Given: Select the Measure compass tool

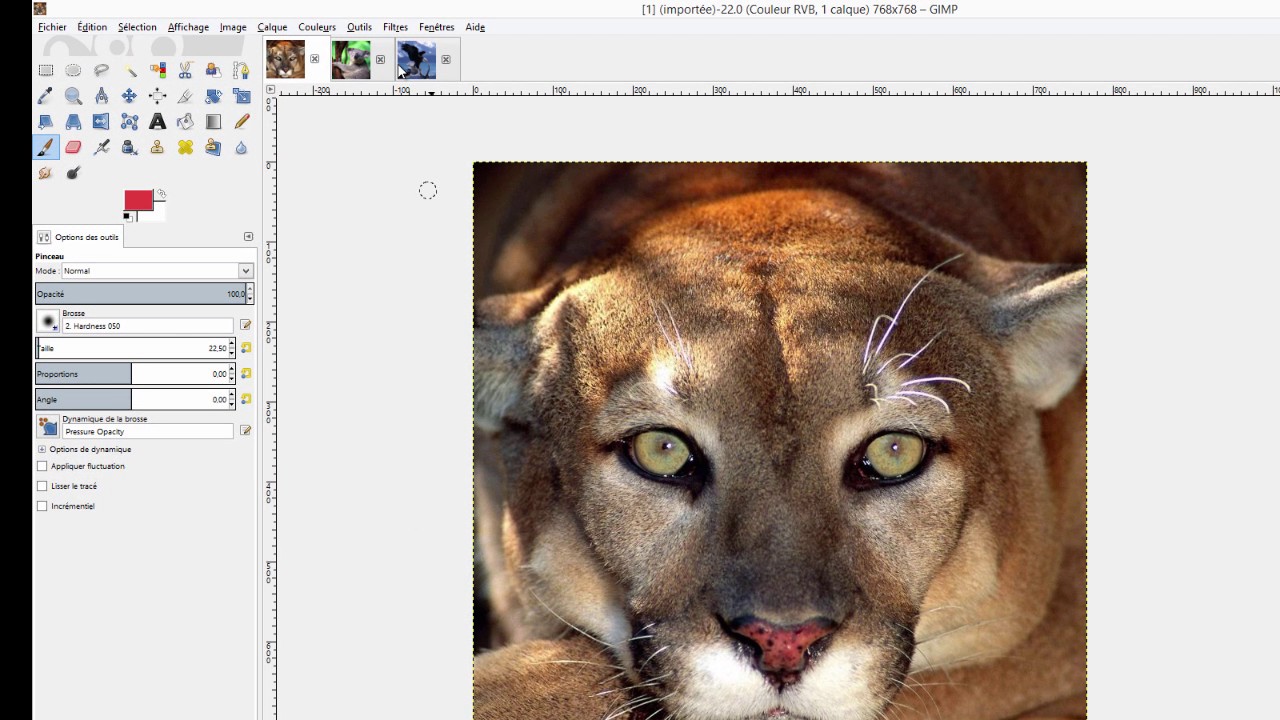Looking at the screenshot, I should [x=101, y=96].
